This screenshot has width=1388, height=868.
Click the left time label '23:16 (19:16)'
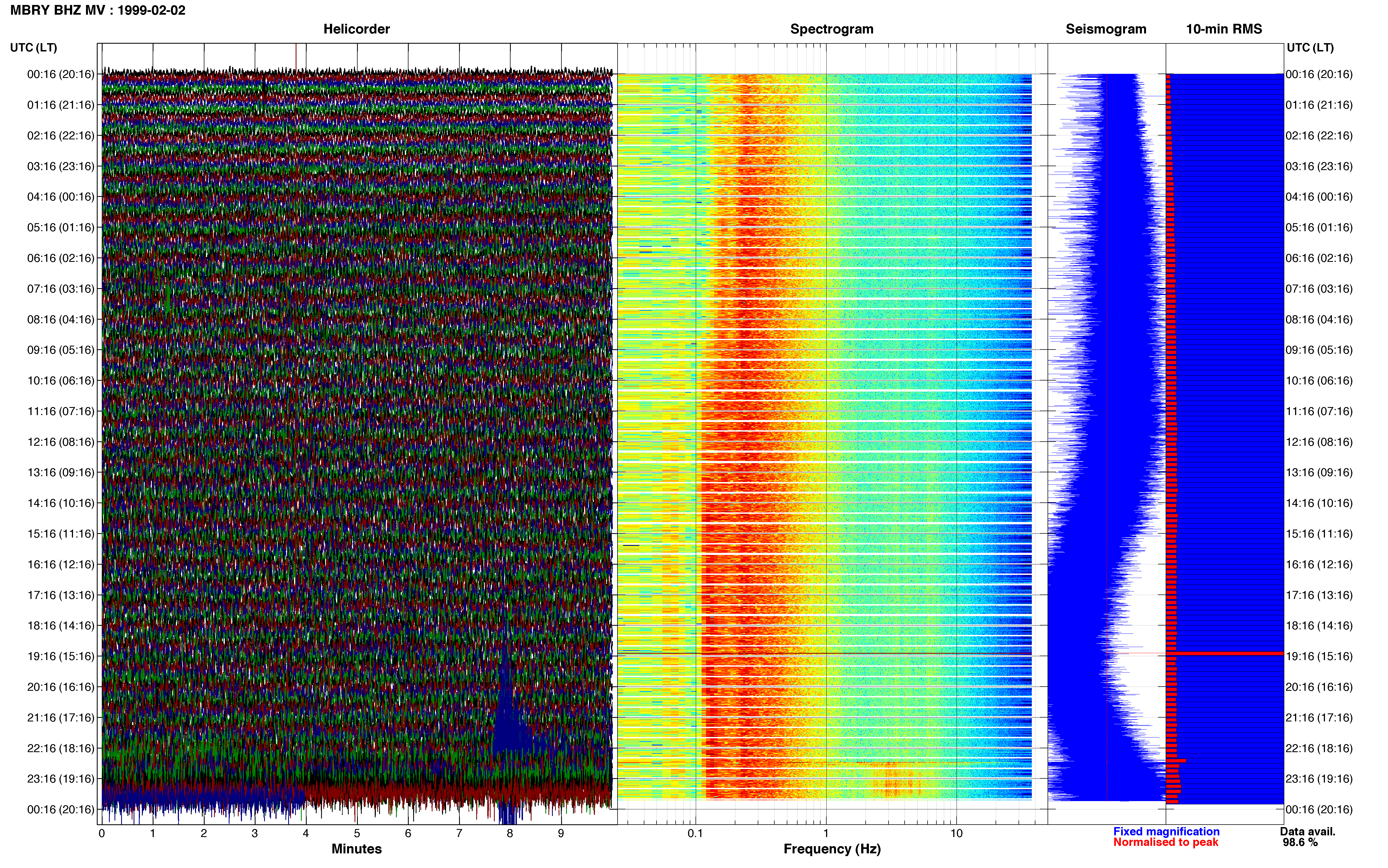click(60, 779)
